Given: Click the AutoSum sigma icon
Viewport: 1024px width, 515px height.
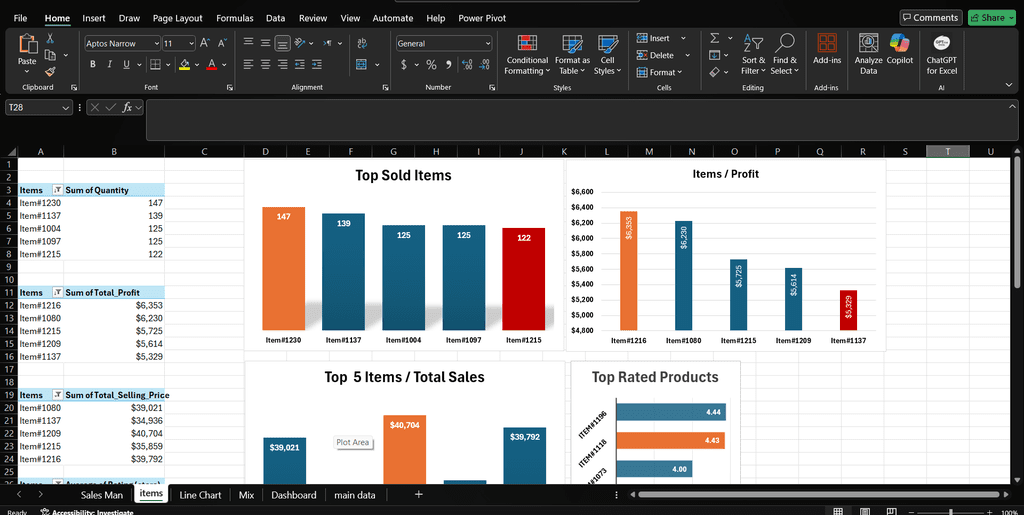Looking at the screenshot, I should 715,38.
